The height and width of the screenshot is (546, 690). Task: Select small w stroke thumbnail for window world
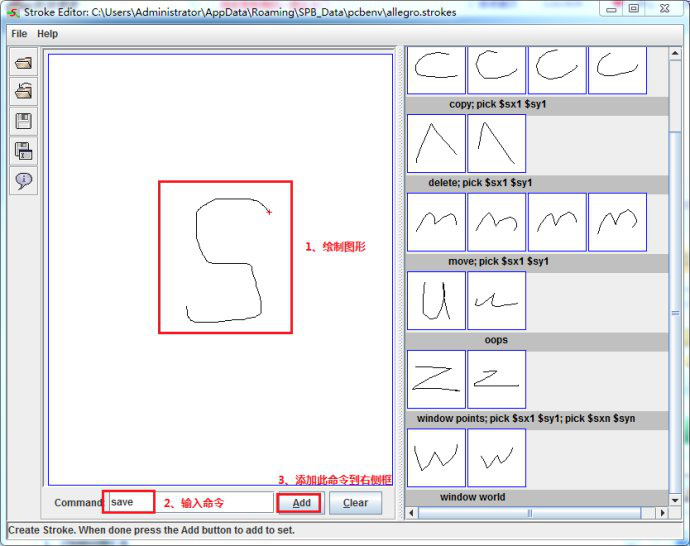pyautogui.click(x=496, y=458)
